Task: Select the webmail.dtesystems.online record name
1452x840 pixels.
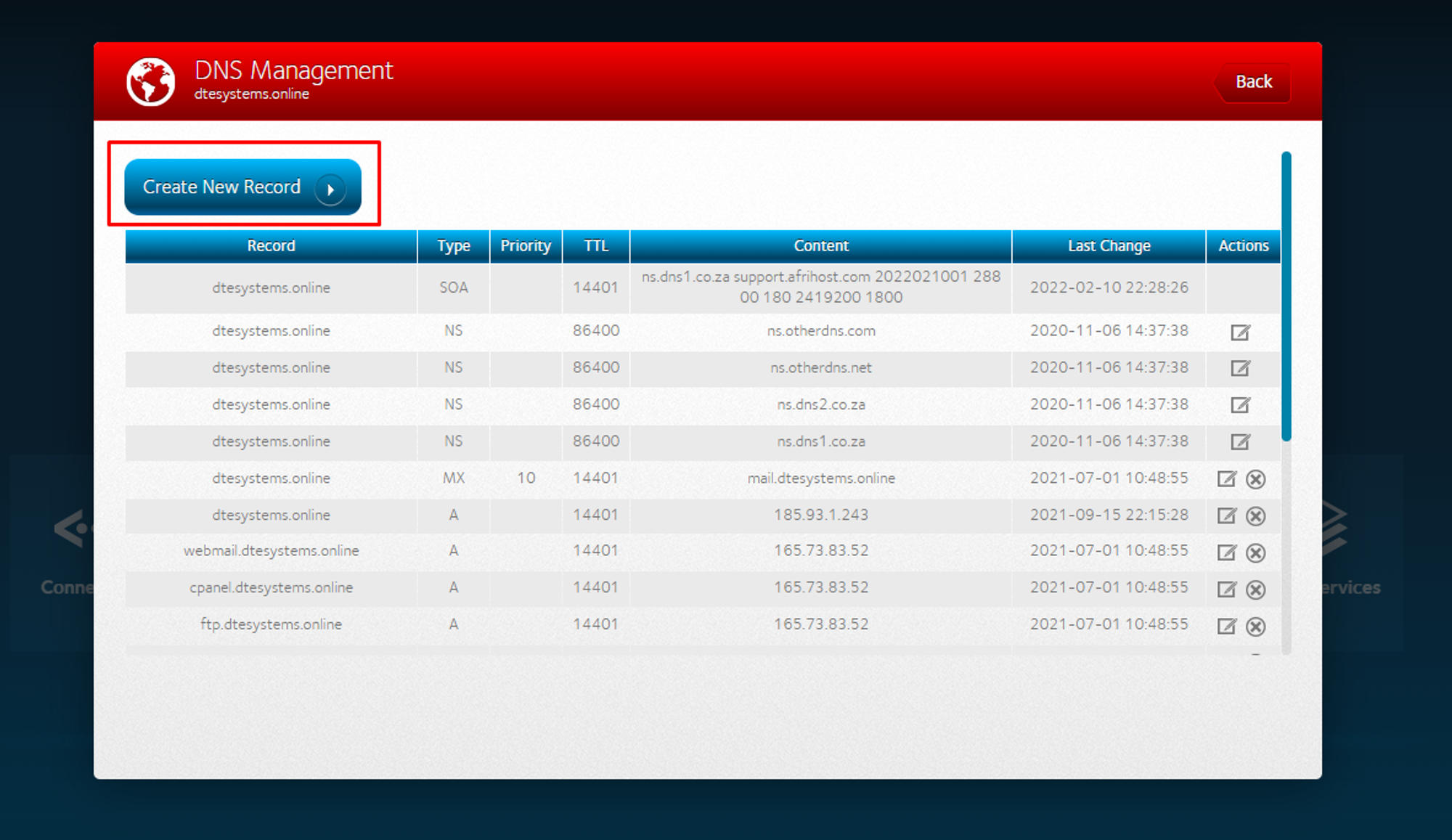Action: tap(271, 551)
